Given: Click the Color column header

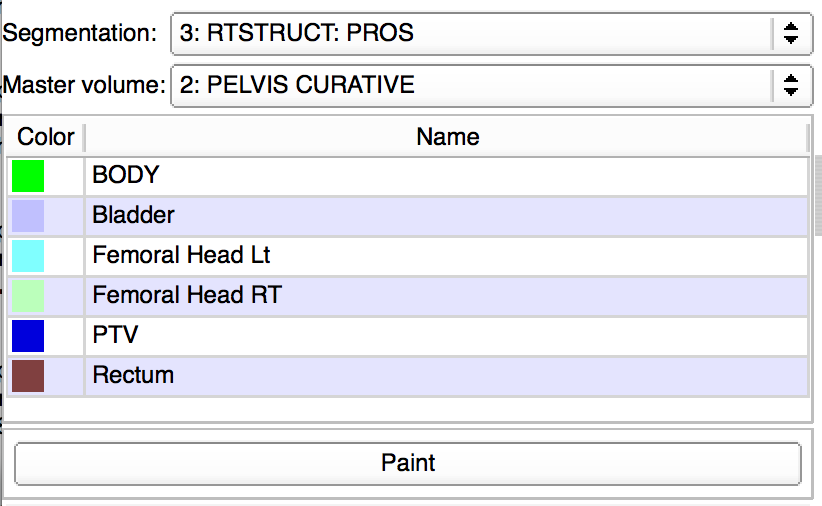Looking at the screenshot, I should click(46, 137).
